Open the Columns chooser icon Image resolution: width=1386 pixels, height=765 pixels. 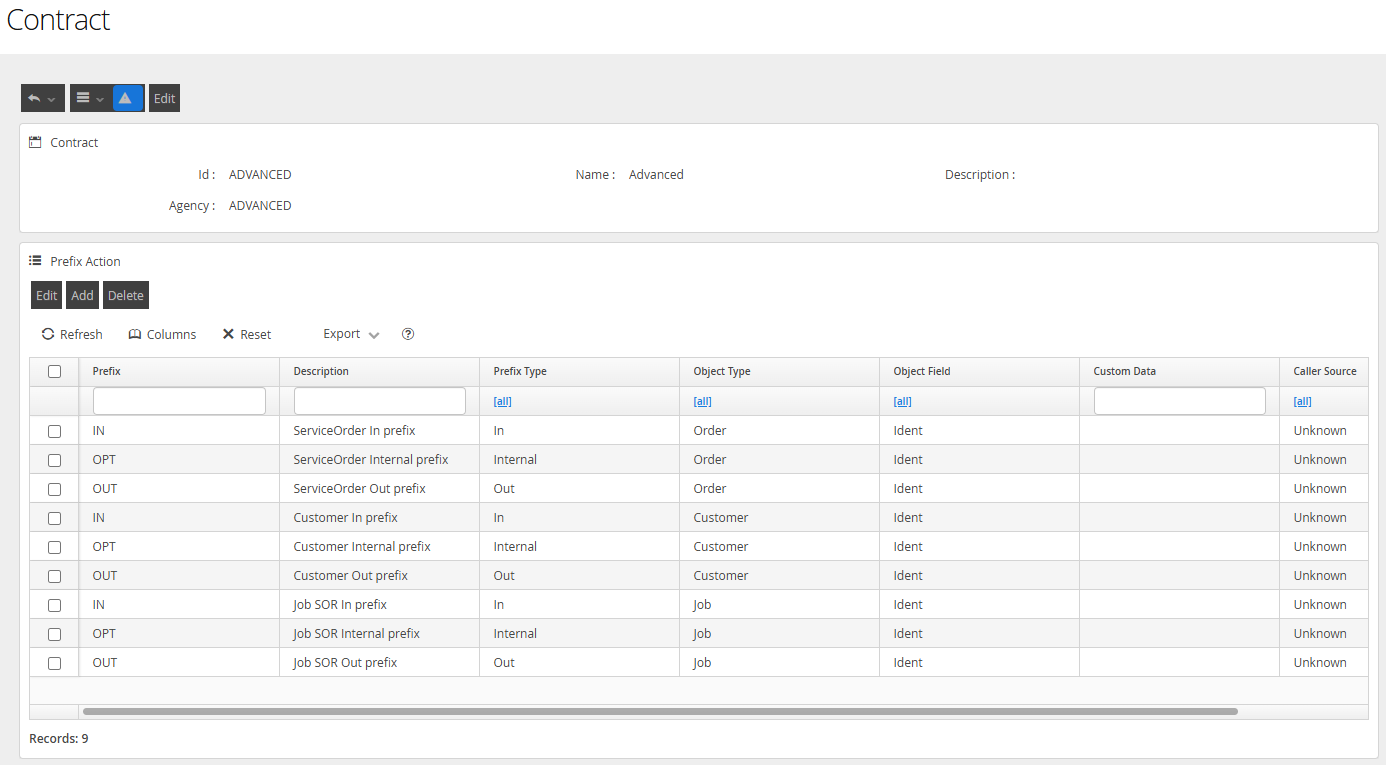[x=135, y=334]
